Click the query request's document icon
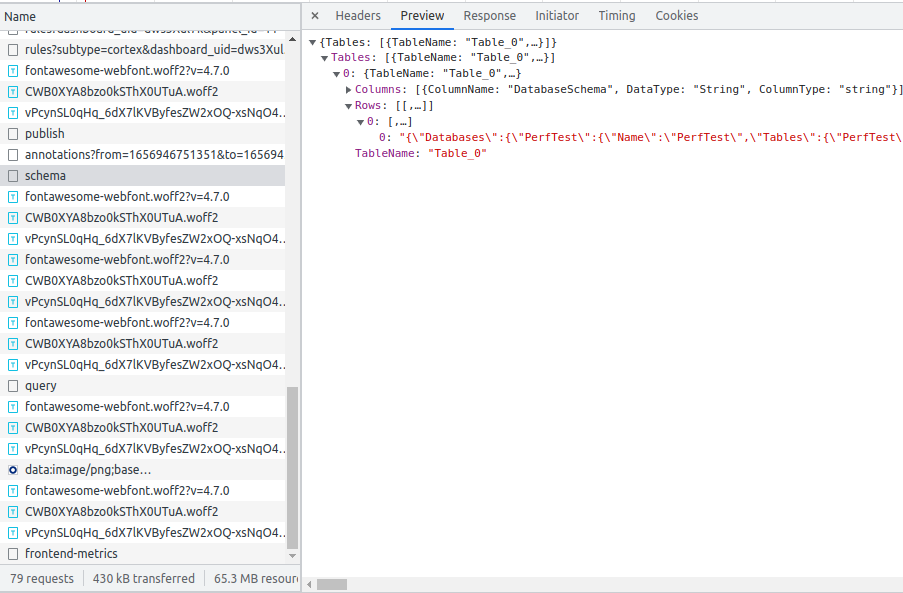903x593 pixels. [12, 385]
